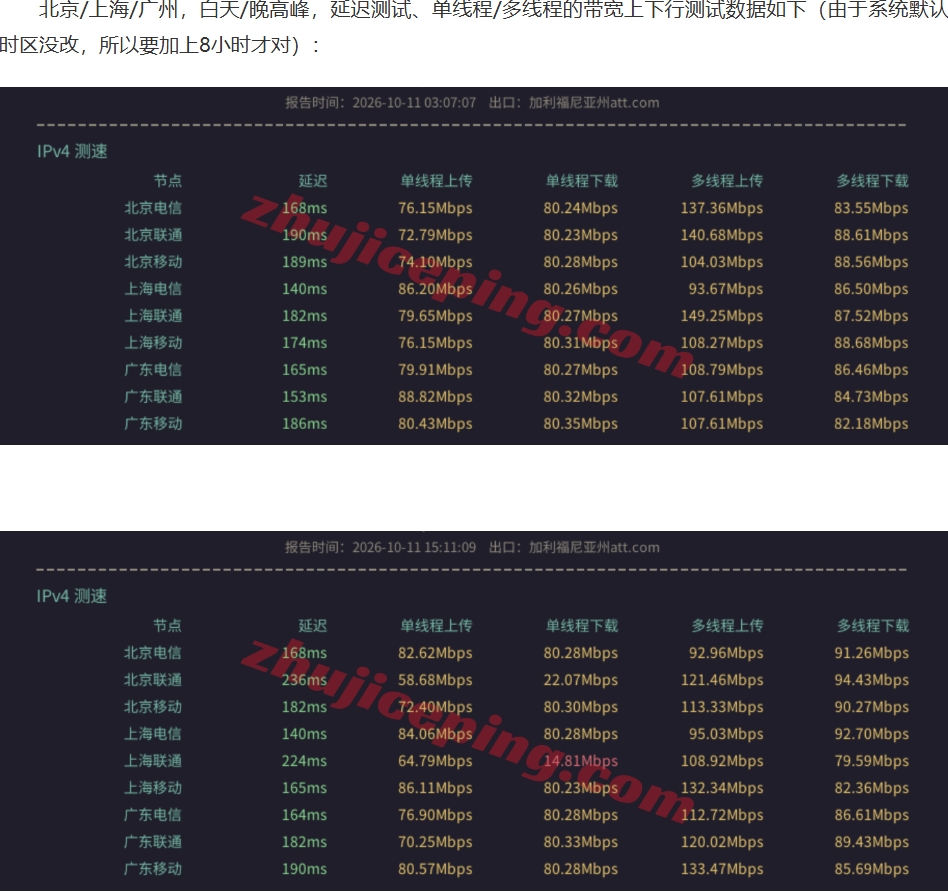Click the 80.31Mbps download value

pos(580,343)
